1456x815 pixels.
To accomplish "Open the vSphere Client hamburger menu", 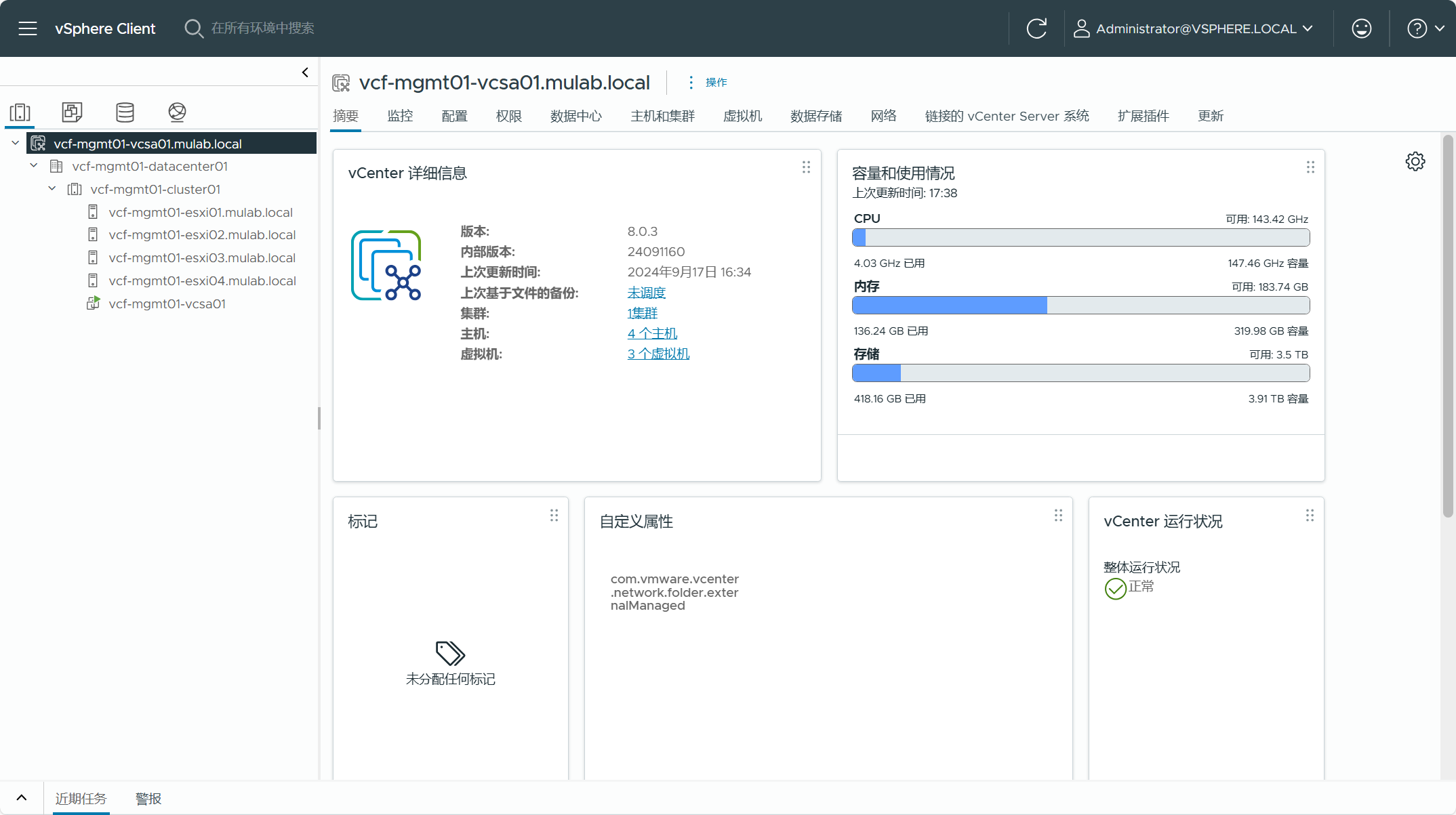I will coord(28,28).
